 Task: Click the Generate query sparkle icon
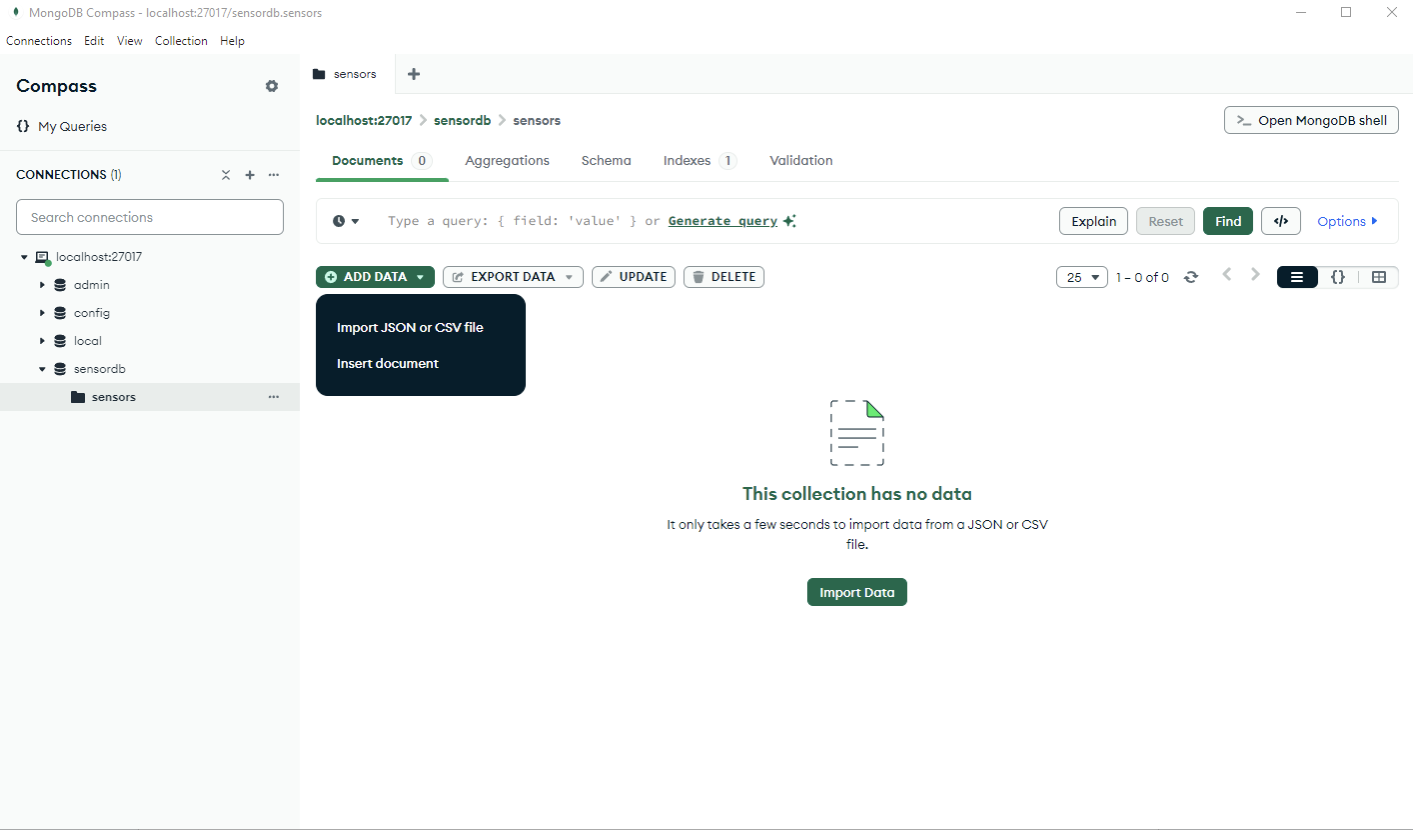(x=790, y=221)
